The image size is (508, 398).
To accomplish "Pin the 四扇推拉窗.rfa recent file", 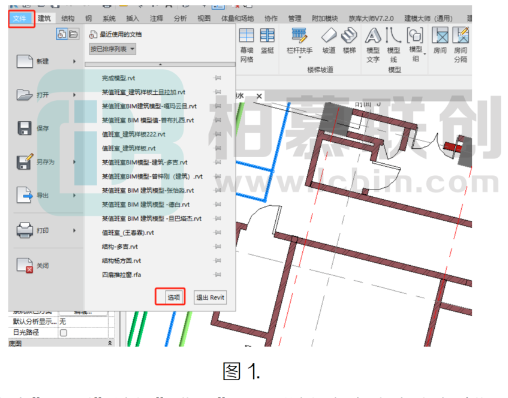I will point(218,274).
